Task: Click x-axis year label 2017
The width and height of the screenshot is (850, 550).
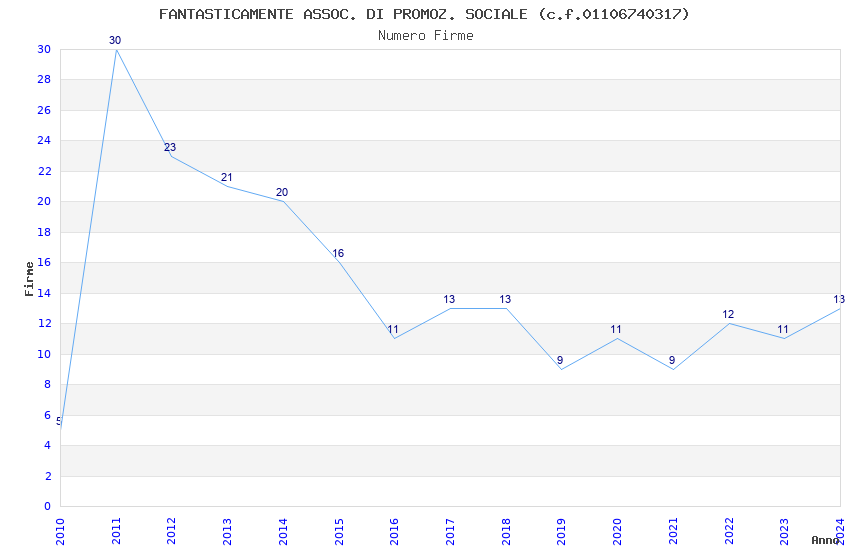Action: pyautogui.click(x=450, y=531)
